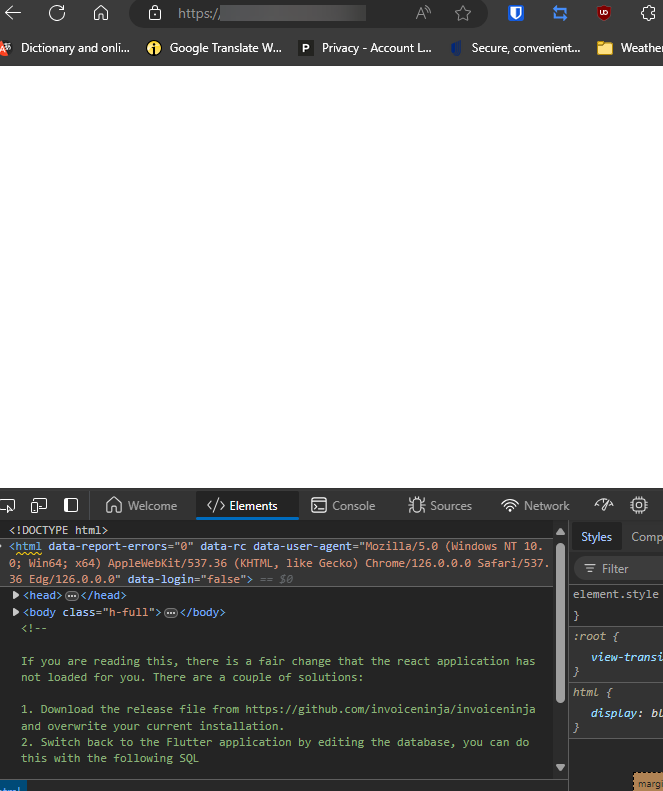Switch to the Console tab
663x791 pixels.
pos(343,505)
